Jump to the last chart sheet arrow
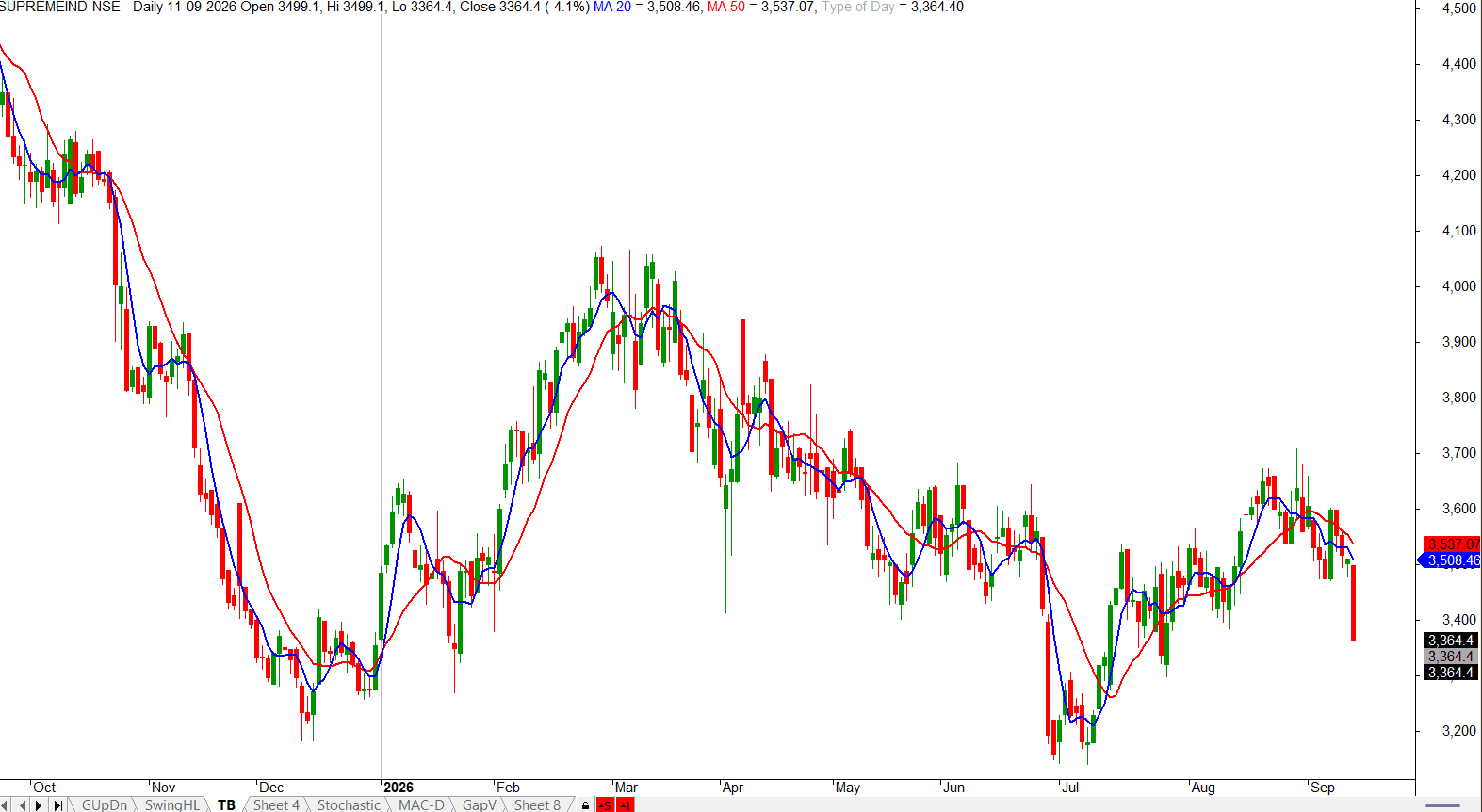Viewport: 1482px width, 812px height. coord(57,805)
